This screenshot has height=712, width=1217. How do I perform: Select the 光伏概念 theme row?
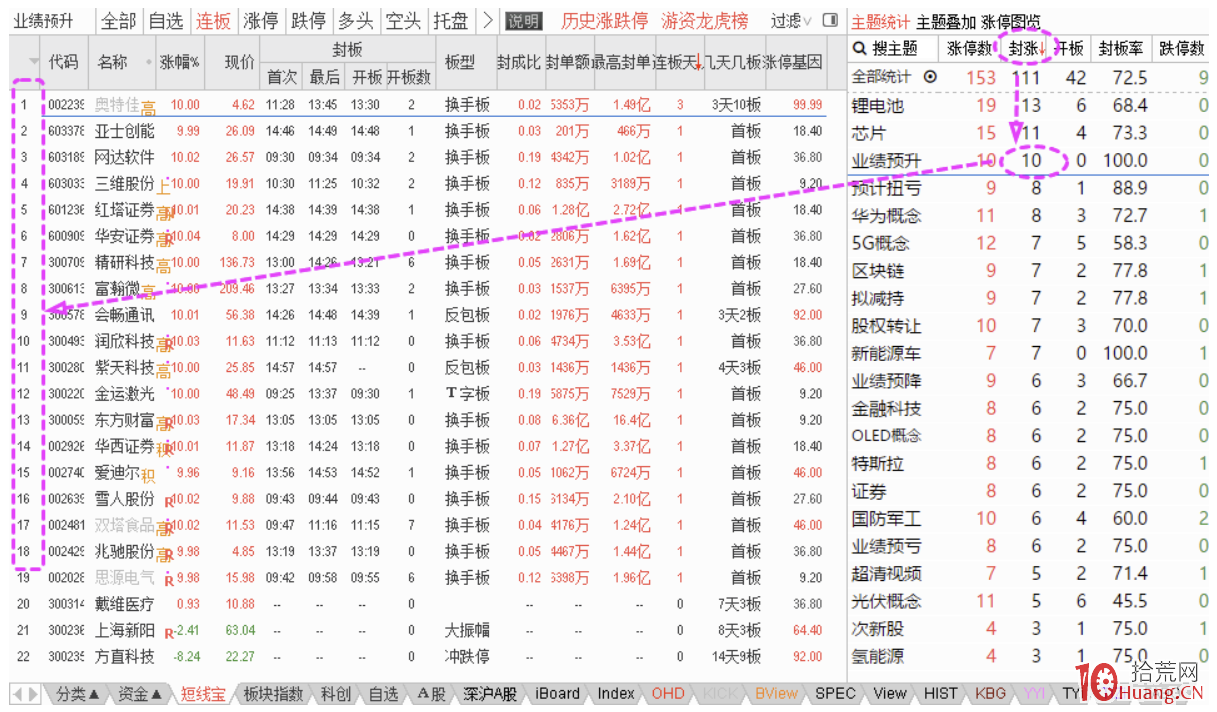[1029, 601]
